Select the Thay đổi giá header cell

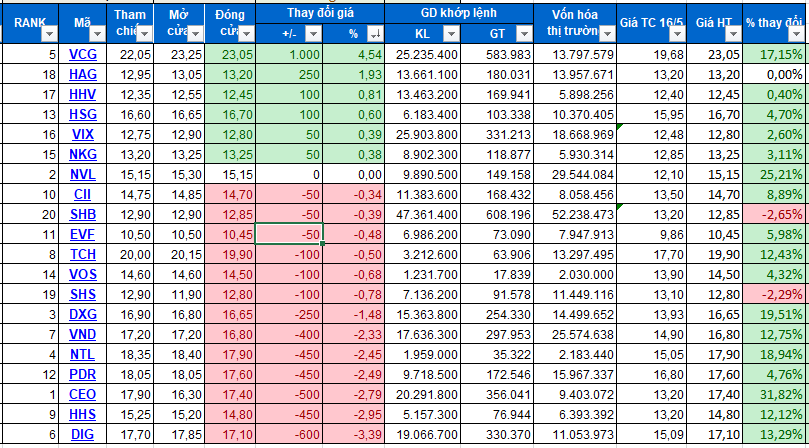[320, 14]
